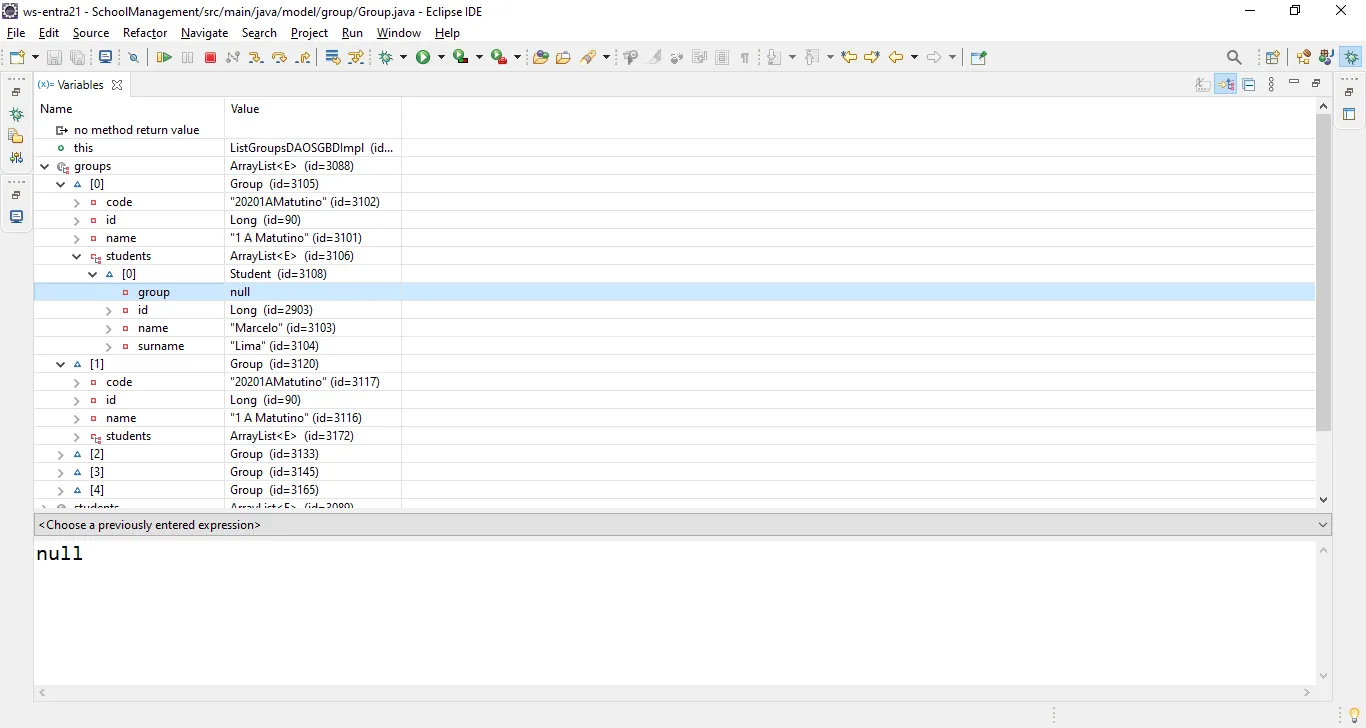Open the File menu
Viewport: 1366px width, 728px height.
coord(16,33)
